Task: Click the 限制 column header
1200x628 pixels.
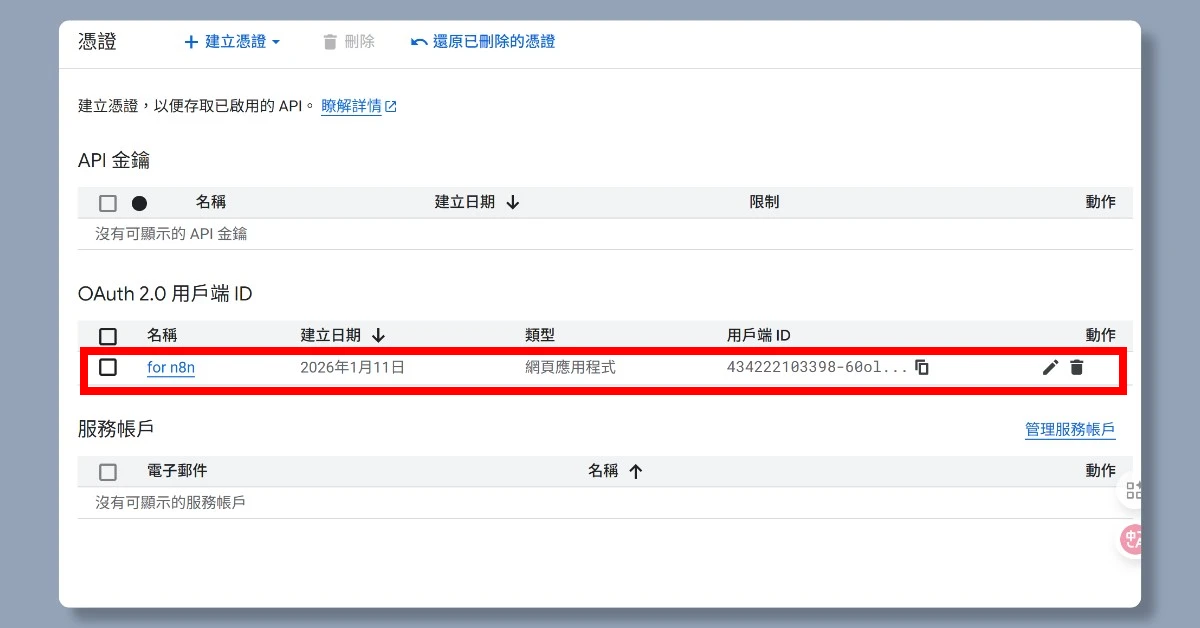Action: coord(764,202)
